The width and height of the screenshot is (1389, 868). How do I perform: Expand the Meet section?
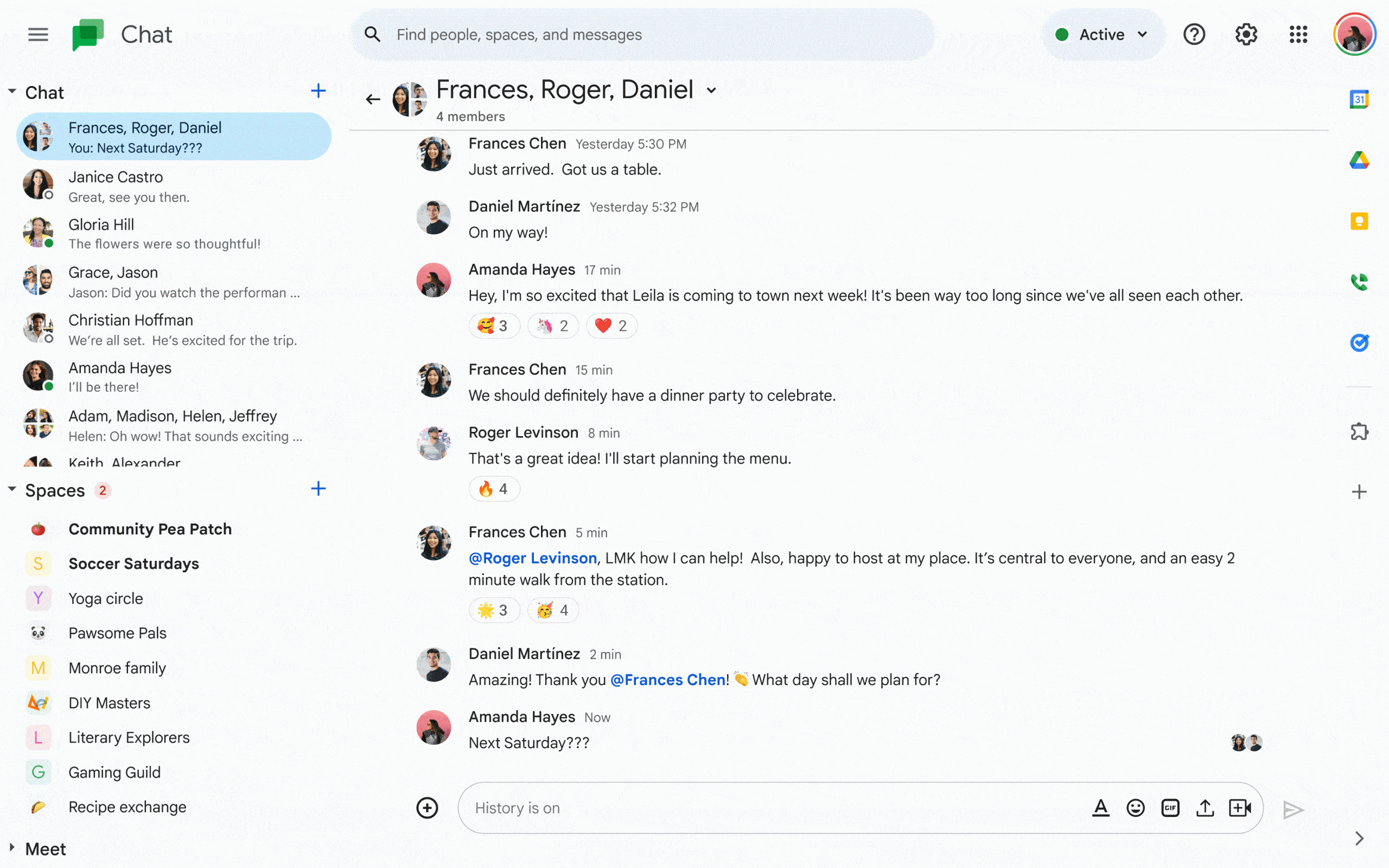12,848
